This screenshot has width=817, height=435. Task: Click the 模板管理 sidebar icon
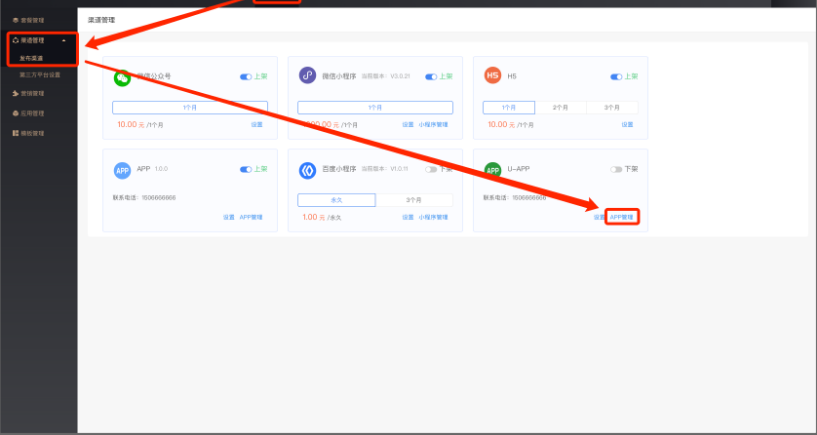(x=16, y=133)
